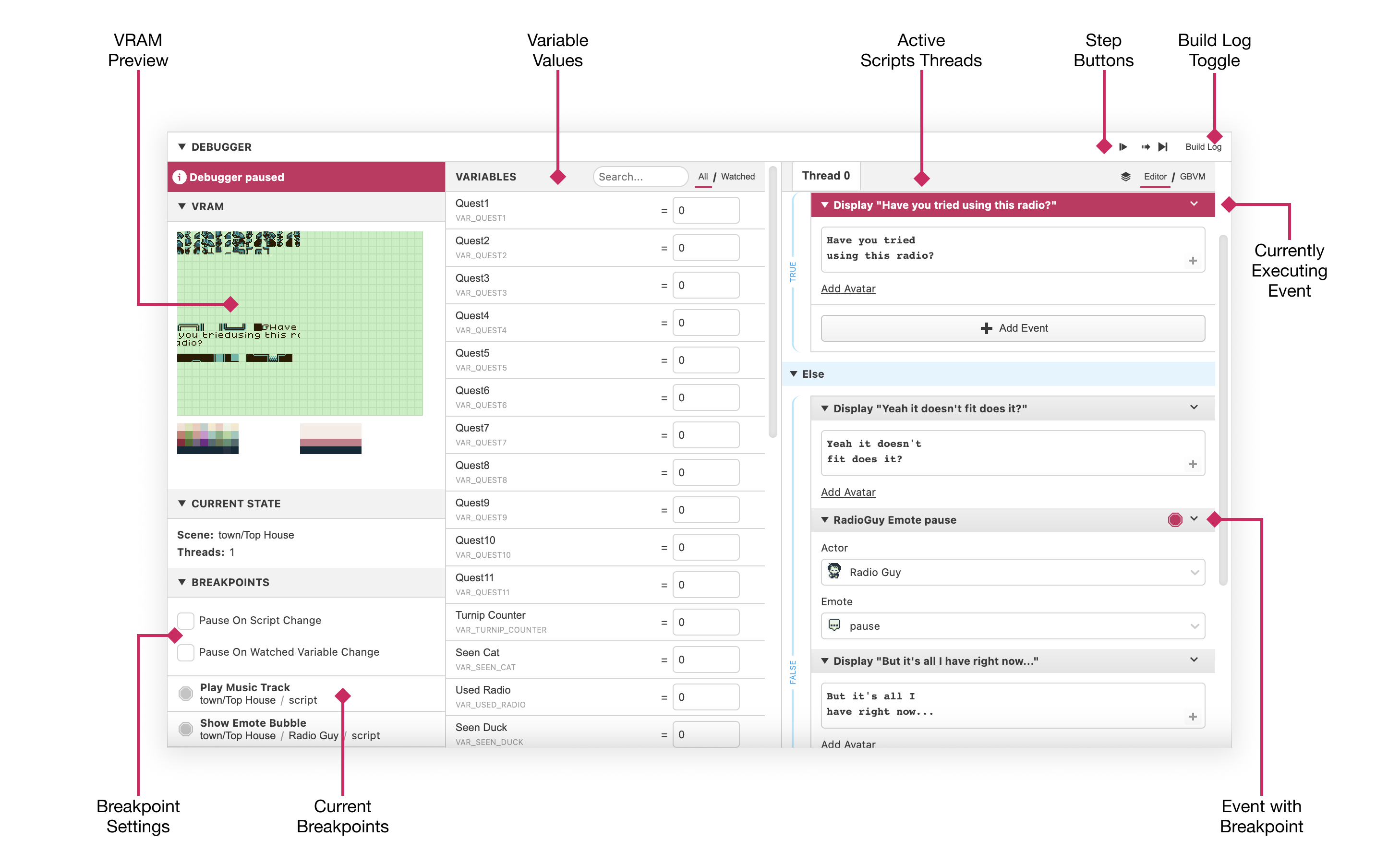Click the step-to-next-frame skip icon
Viewport: 1400px width, 864px height.
(x=1163, y=147)
